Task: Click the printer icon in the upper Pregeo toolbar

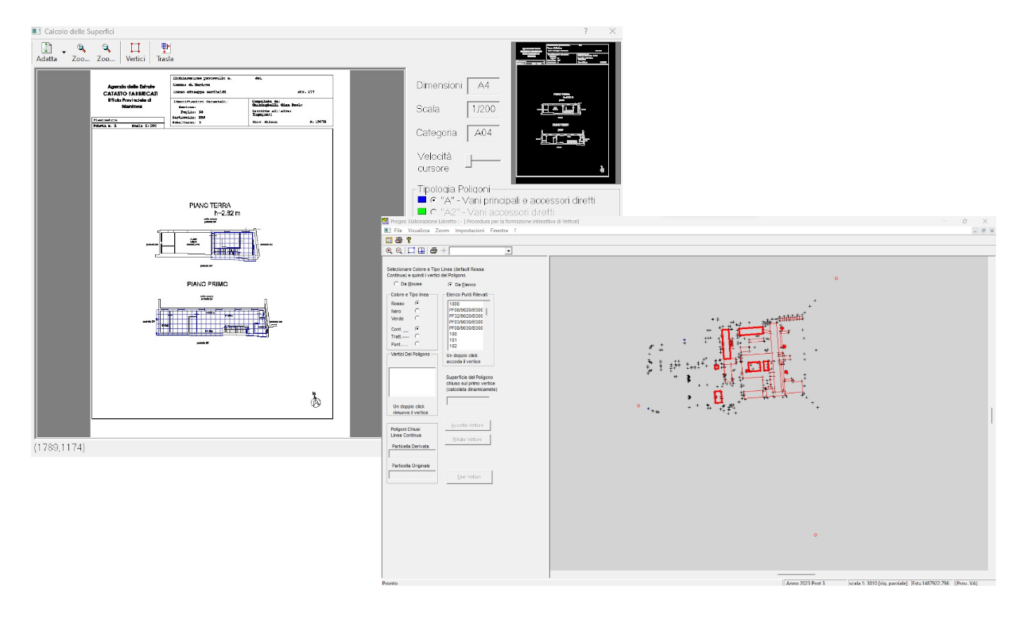Action: tap(398, 240)
